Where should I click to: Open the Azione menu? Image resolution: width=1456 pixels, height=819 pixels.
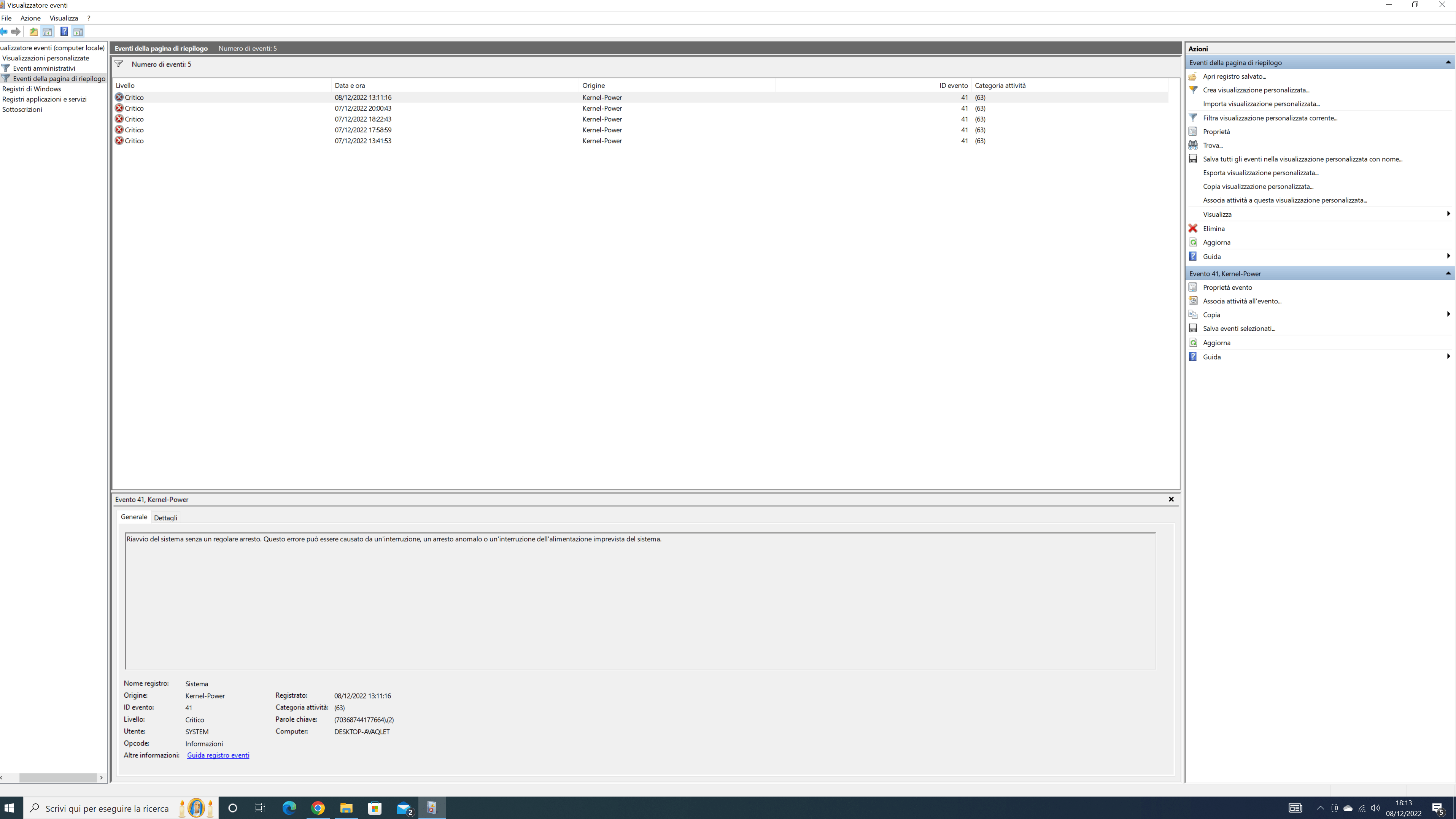point(30,18)
